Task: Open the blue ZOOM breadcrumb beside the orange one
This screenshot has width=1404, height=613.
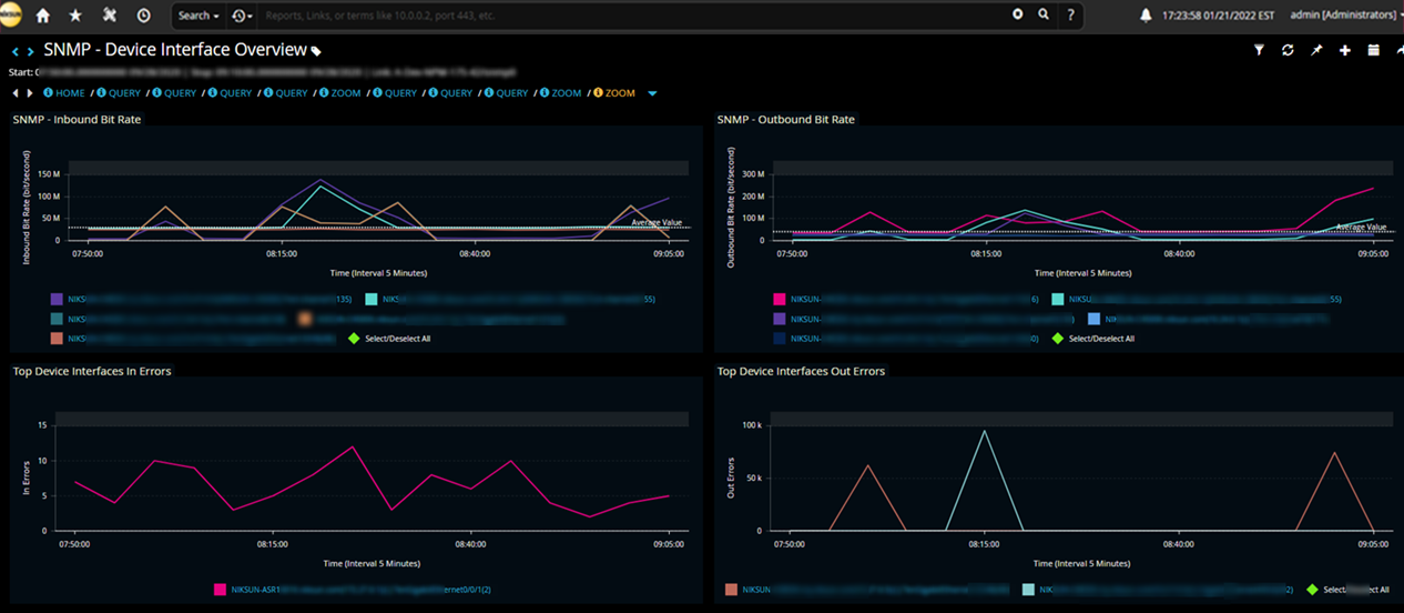Action: coord(566,93)
